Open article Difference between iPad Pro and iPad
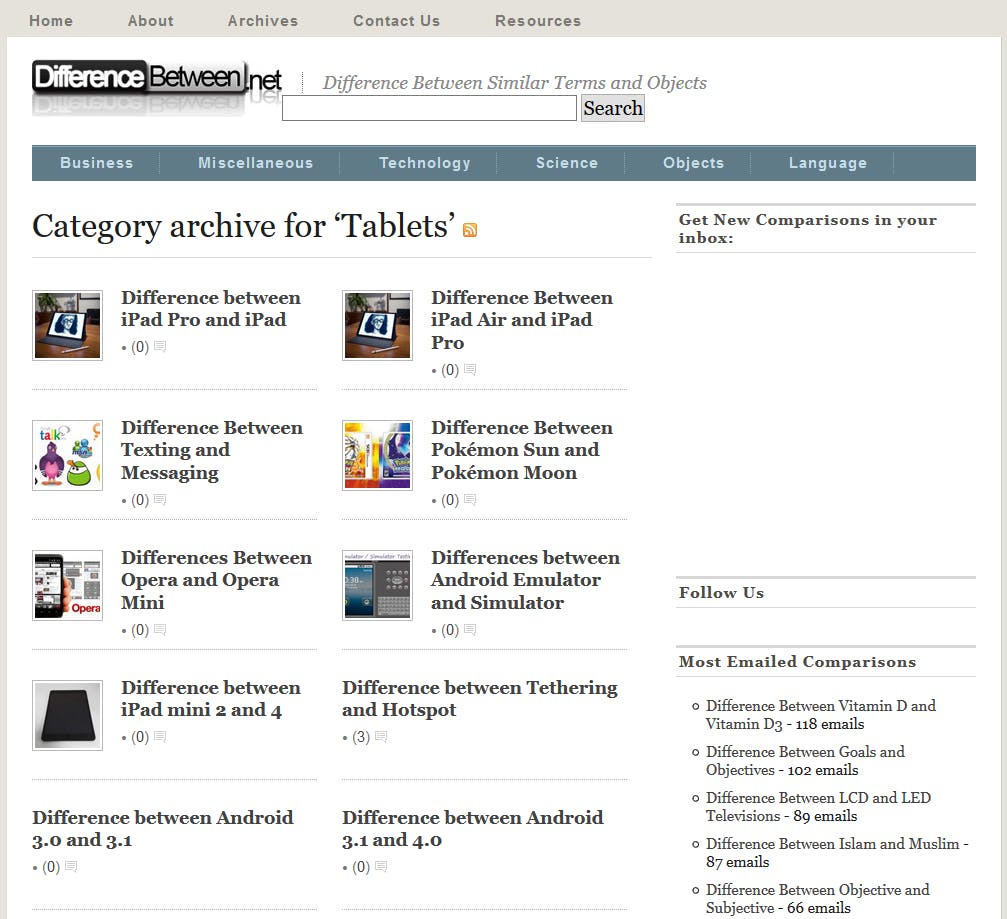 [x=211, y=309]
